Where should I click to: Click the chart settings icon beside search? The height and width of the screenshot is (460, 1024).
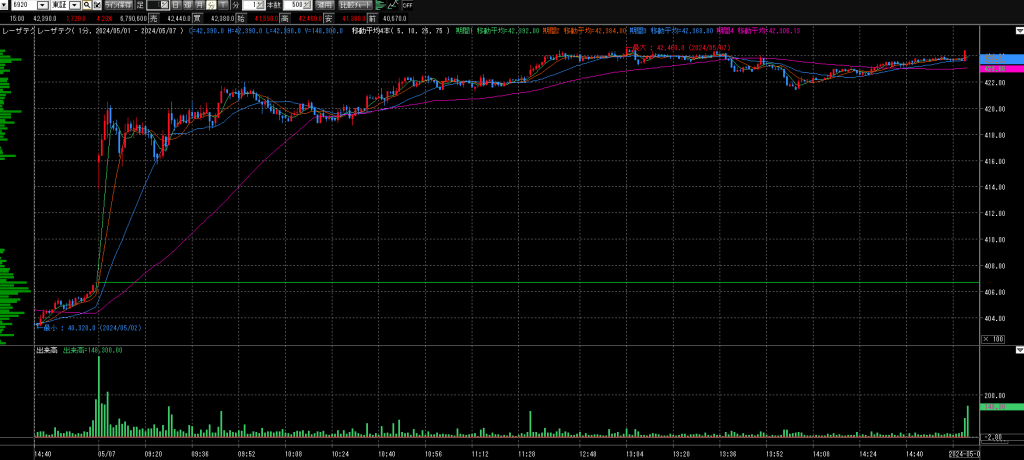[x=97, y=5]
